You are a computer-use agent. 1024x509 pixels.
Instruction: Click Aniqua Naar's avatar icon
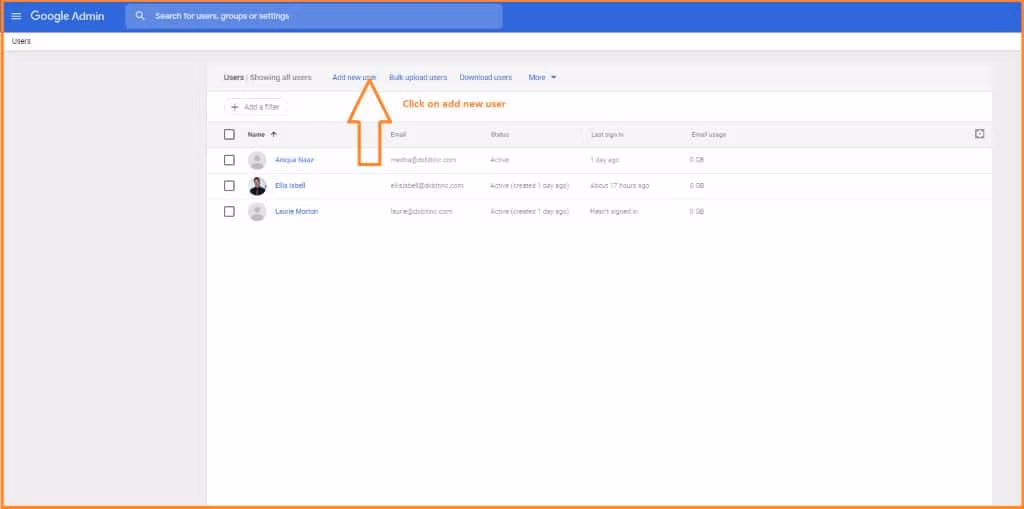[257, 160]
